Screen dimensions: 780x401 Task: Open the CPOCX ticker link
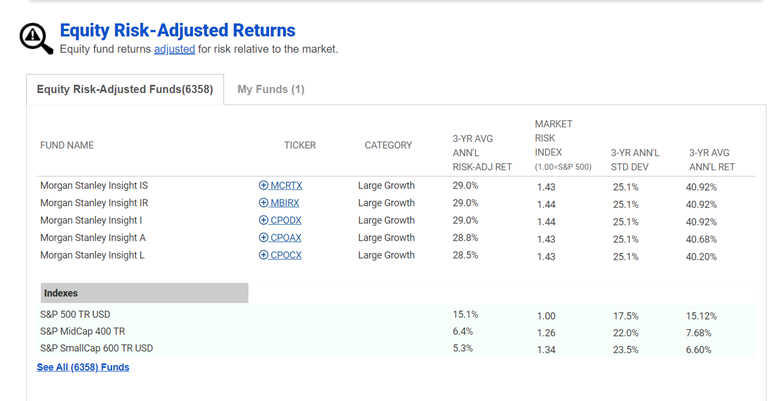286,255
